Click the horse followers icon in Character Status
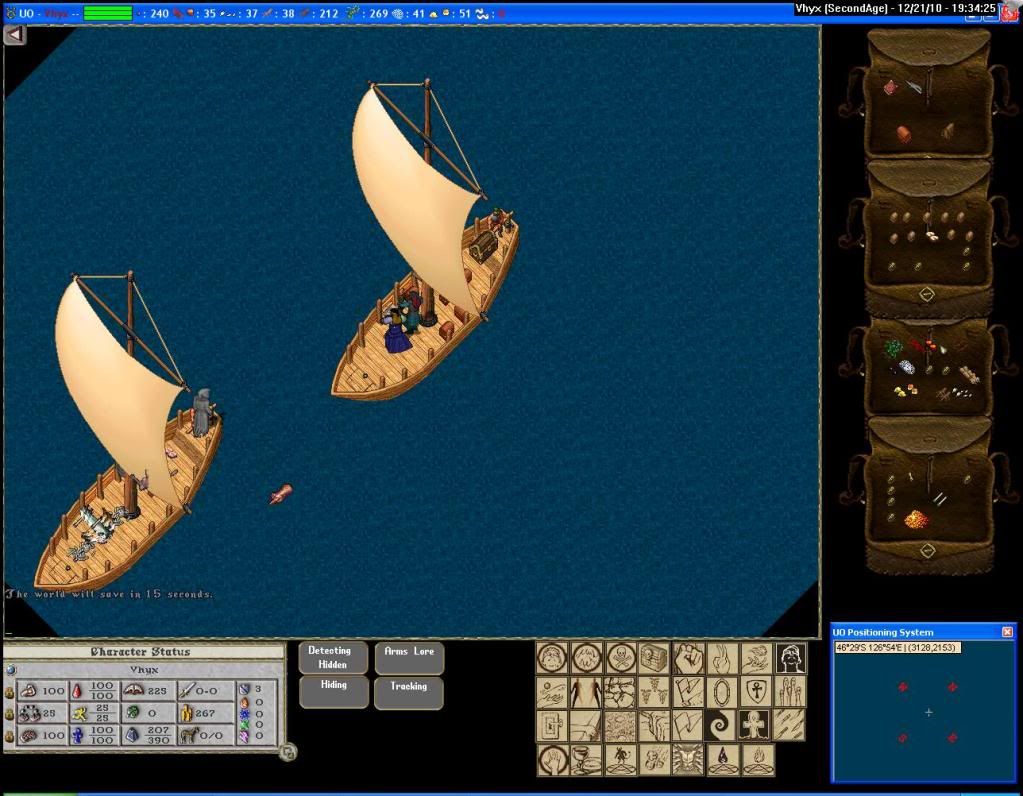Image resolution: width=1023 pixels, height=796 pixels. [x=189, y=735]
